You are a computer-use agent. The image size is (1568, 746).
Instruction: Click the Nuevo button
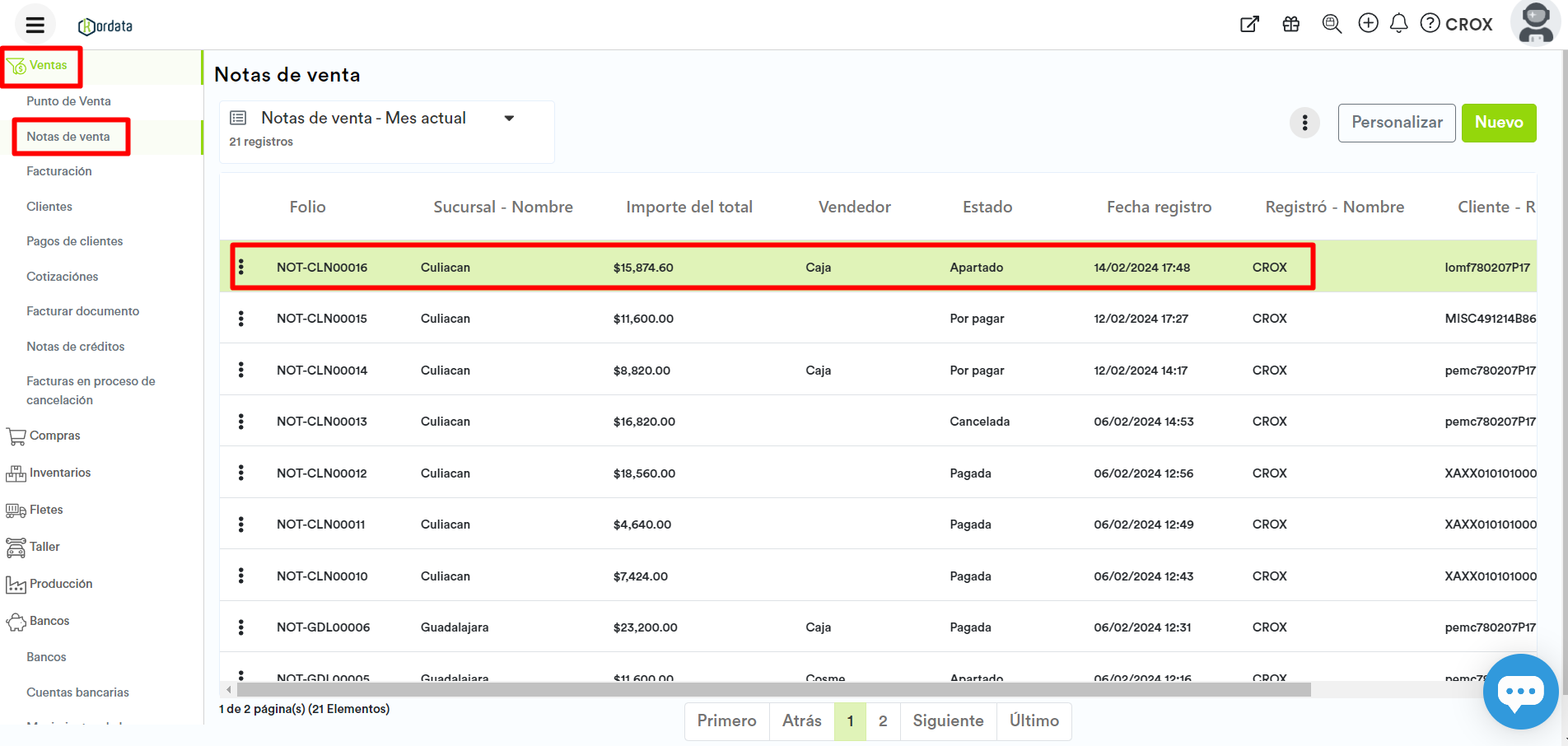tap(1498, 123)
